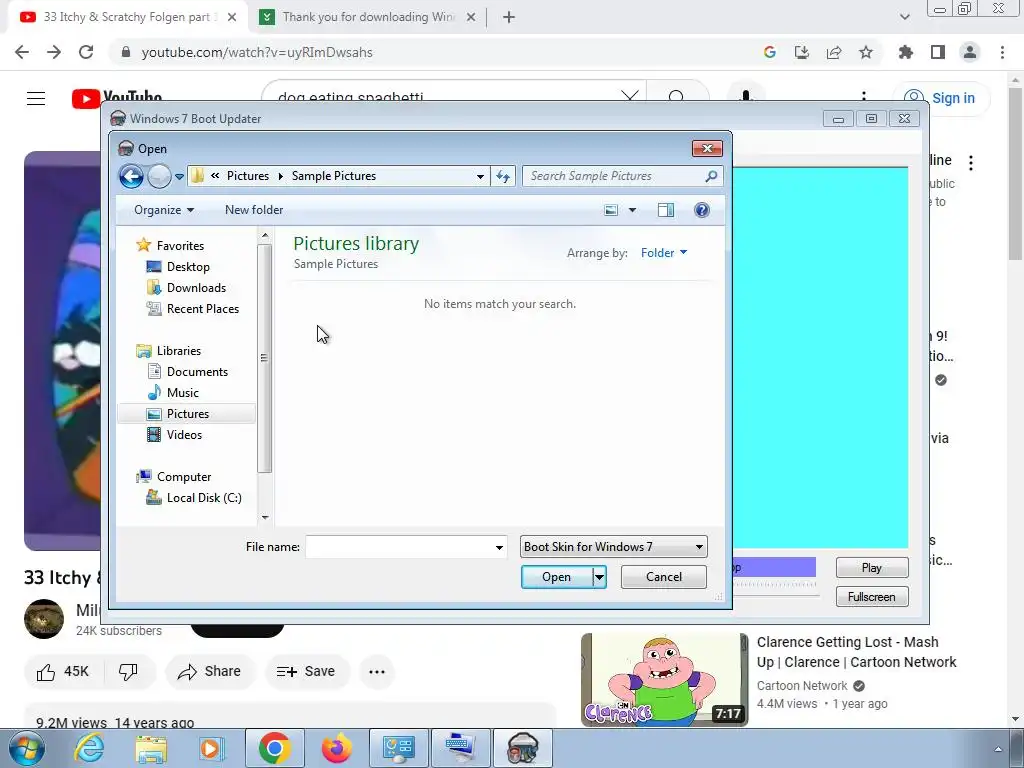Click Pictures in the address breadcrumb
This screenshot has height=768, width=1024.
tap(248, 176)
